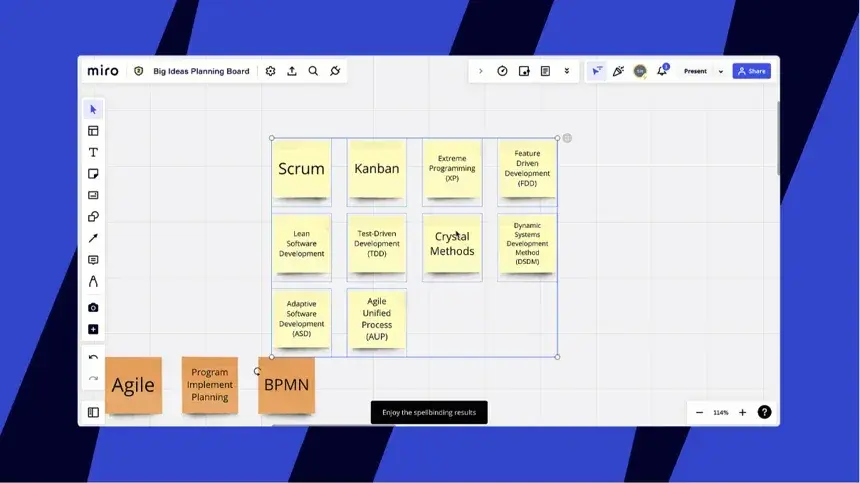The height and width of the screenshot is (483, 860).
Task: Select the Kanban sticky note
Action: pyautogui.click(x=377, y=169)
